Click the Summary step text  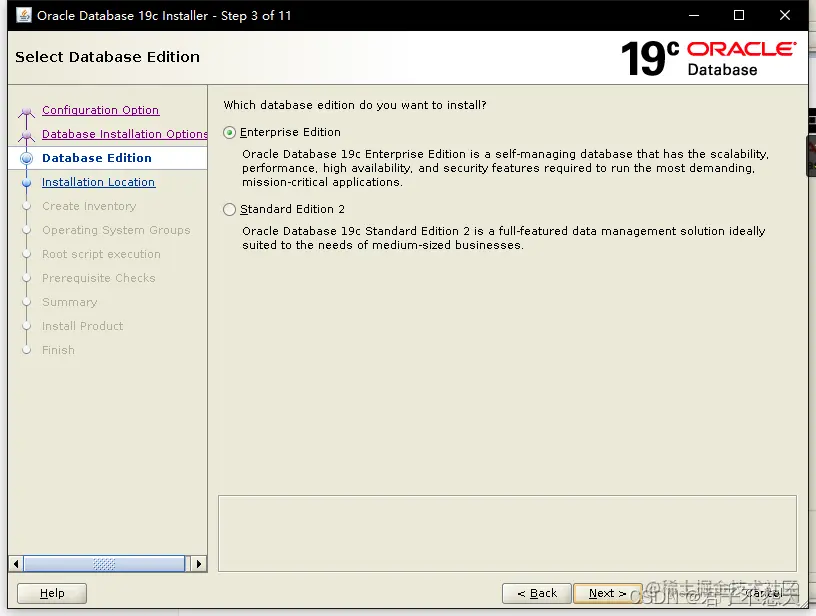point(70,302)
